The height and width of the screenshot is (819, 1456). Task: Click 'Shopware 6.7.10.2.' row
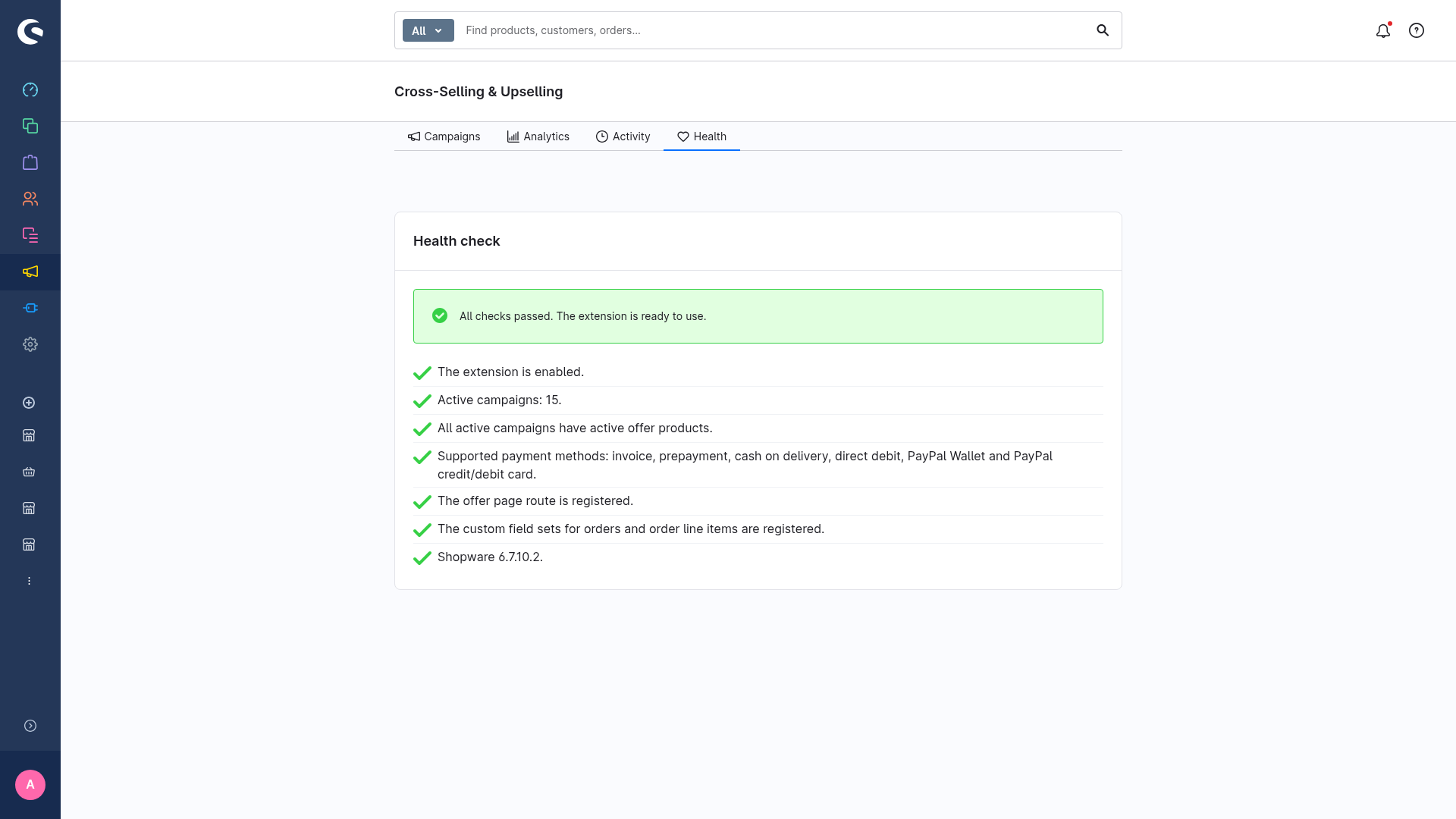tap(758, 557)
